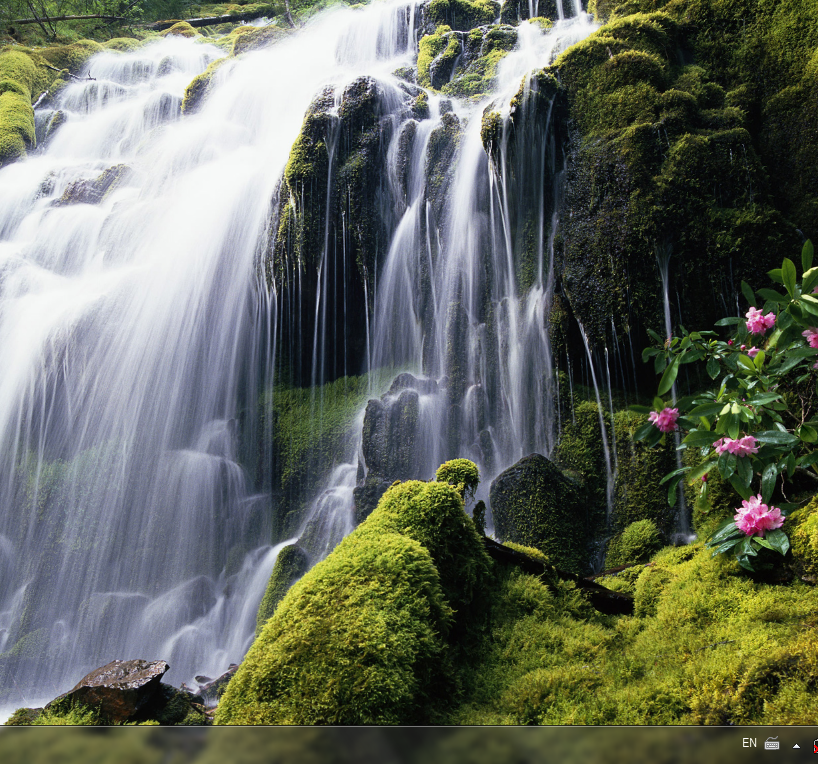Open the touch keyboard tray icon
Image resolution: width=818 pixels, height=764 pixels.
772,743
